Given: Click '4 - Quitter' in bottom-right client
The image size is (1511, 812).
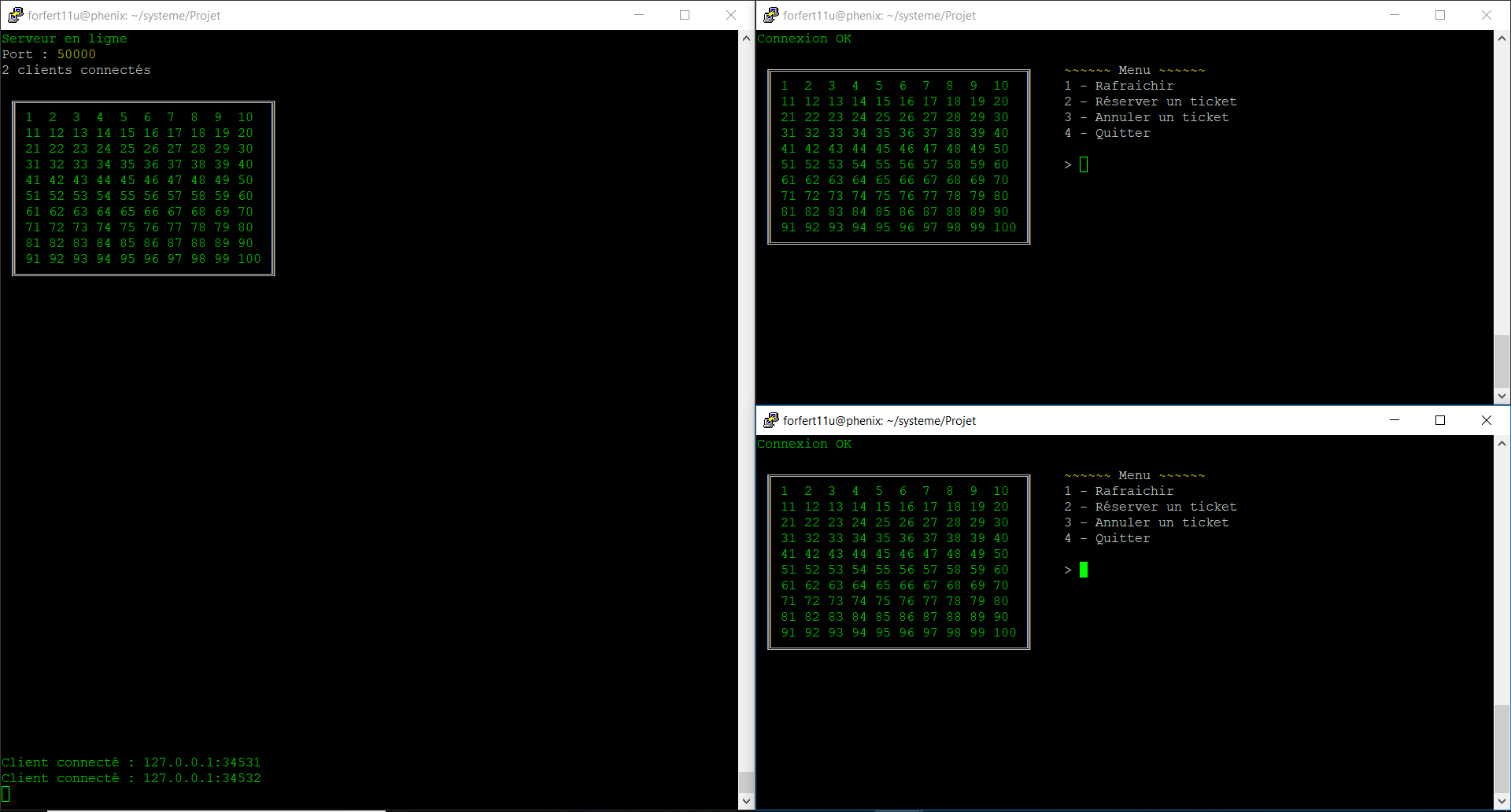Looking at the screenshot, I should (x=1107, y=538).
